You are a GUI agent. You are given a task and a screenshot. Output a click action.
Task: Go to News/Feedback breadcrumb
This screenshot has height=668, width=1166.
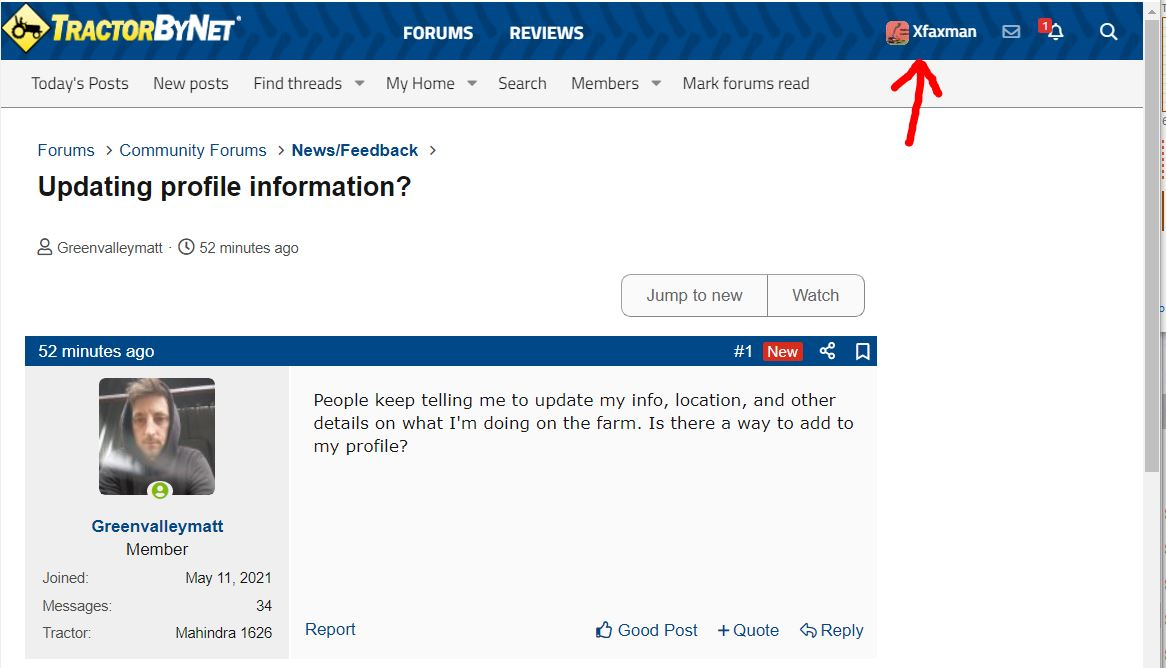(x=354, y=150)
